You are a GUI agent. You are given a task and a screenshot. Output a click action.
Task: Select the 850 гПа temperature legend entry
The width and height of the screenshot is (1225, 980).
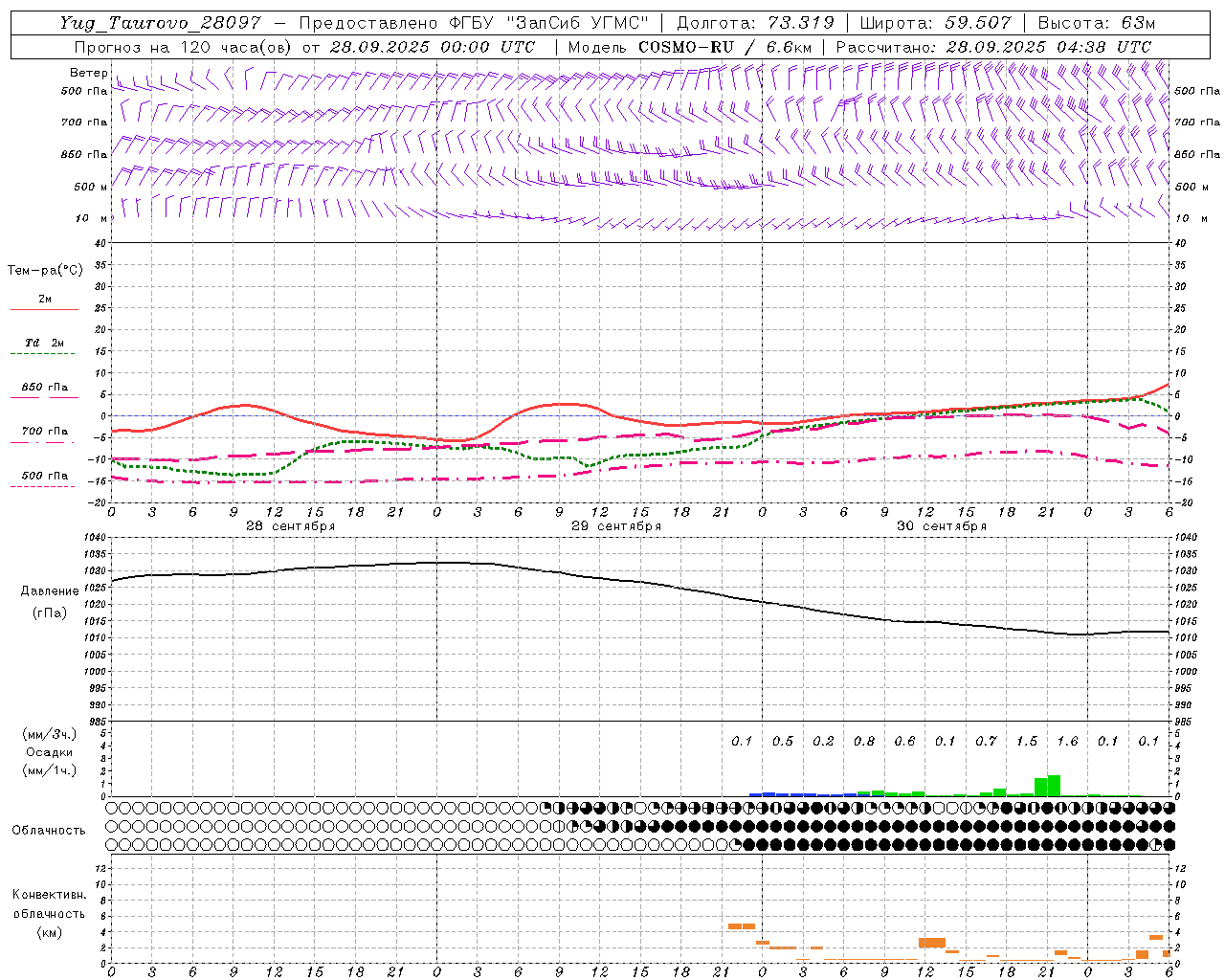tap(44, 388)
